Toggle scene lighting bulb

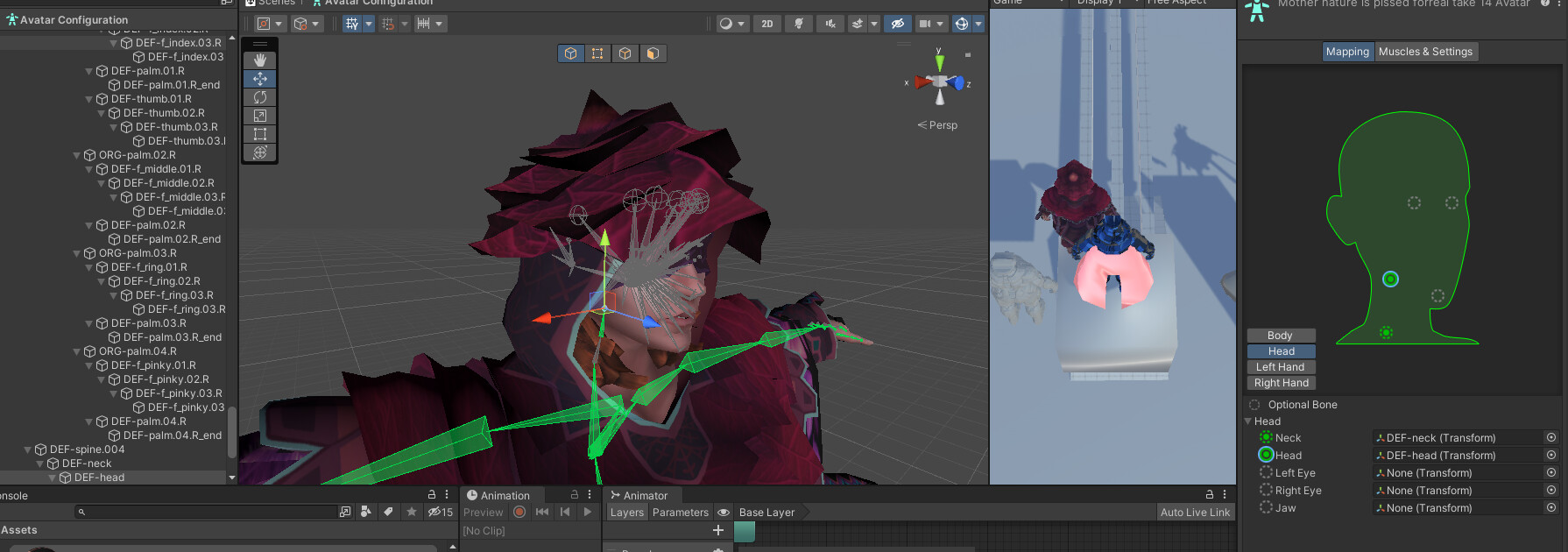[799, 24]
